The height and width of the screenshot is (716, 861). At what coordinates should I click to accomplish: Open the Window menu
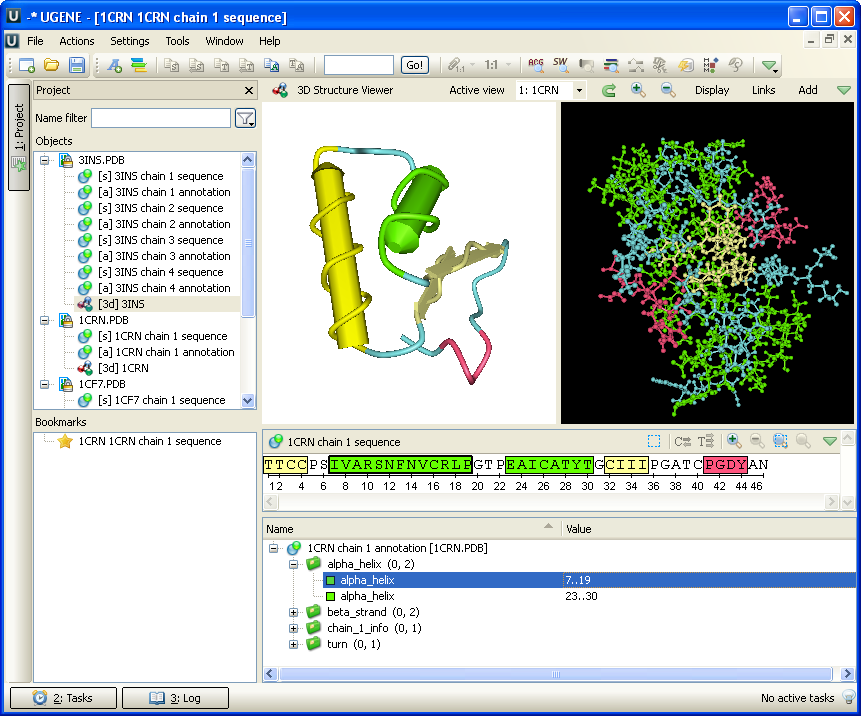(x=224, y=41)
